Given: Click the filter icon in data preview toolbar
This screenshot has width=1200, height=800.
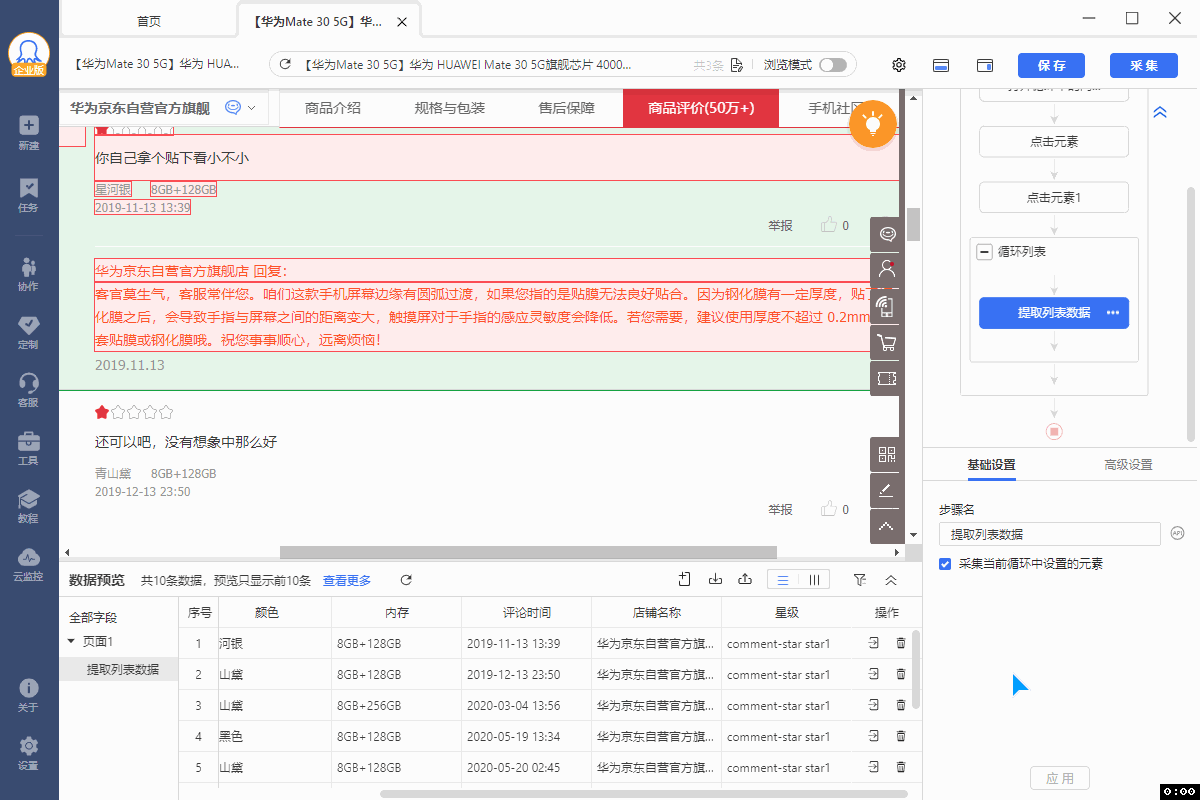Looking at the screenshot, I should point(860,579).
